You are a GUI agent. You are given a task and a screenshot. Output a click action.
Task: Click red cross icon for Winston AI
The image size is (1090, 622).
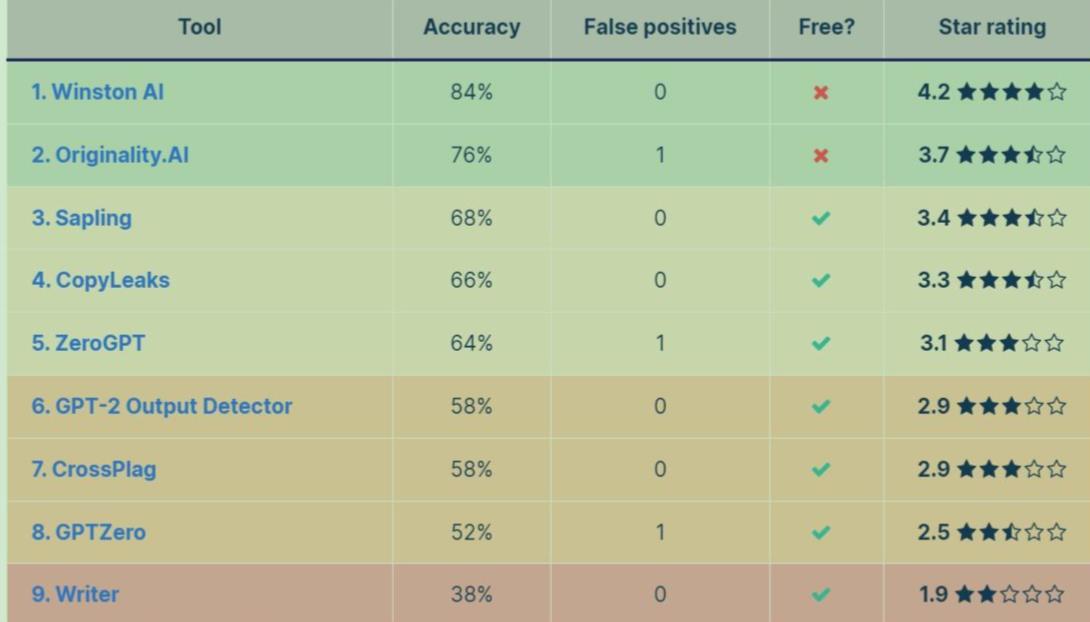(x=821, y=92)
